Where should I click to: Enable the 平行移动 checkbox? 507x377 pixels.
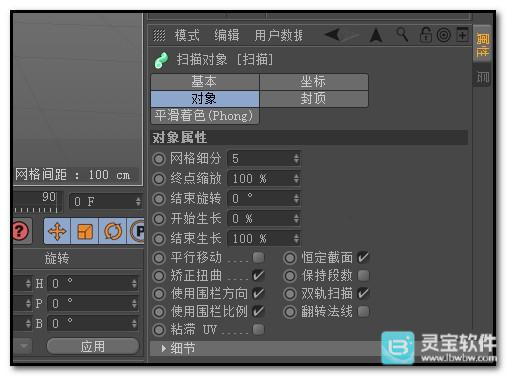(x=259, y=257)
